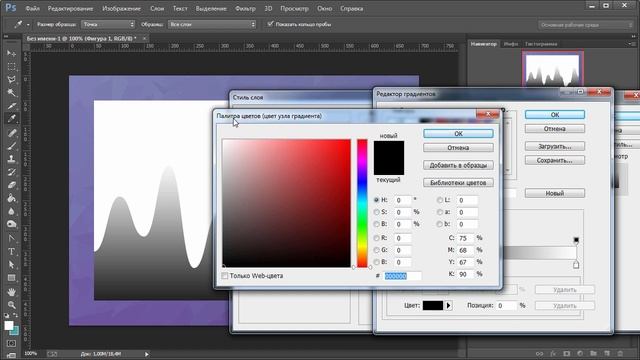
Task: Open the status bar info arrow
Action: pos(147,354)
